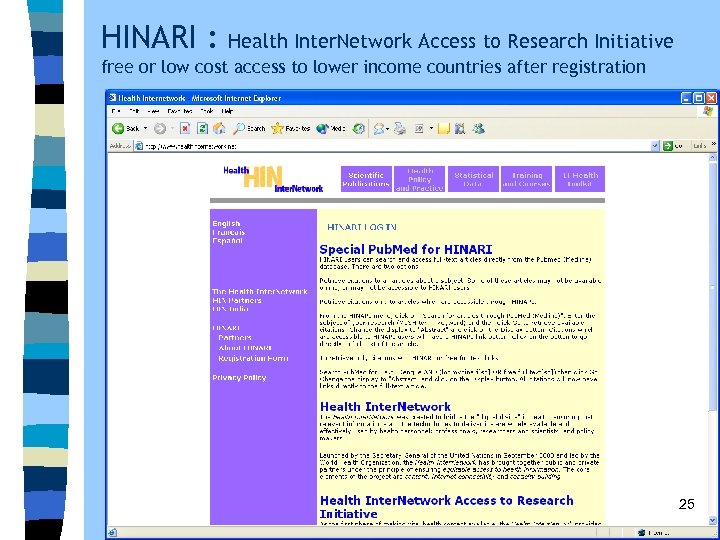Open the View menu
The height and width of the screenshot is (540, 720).
click(153, 111)
